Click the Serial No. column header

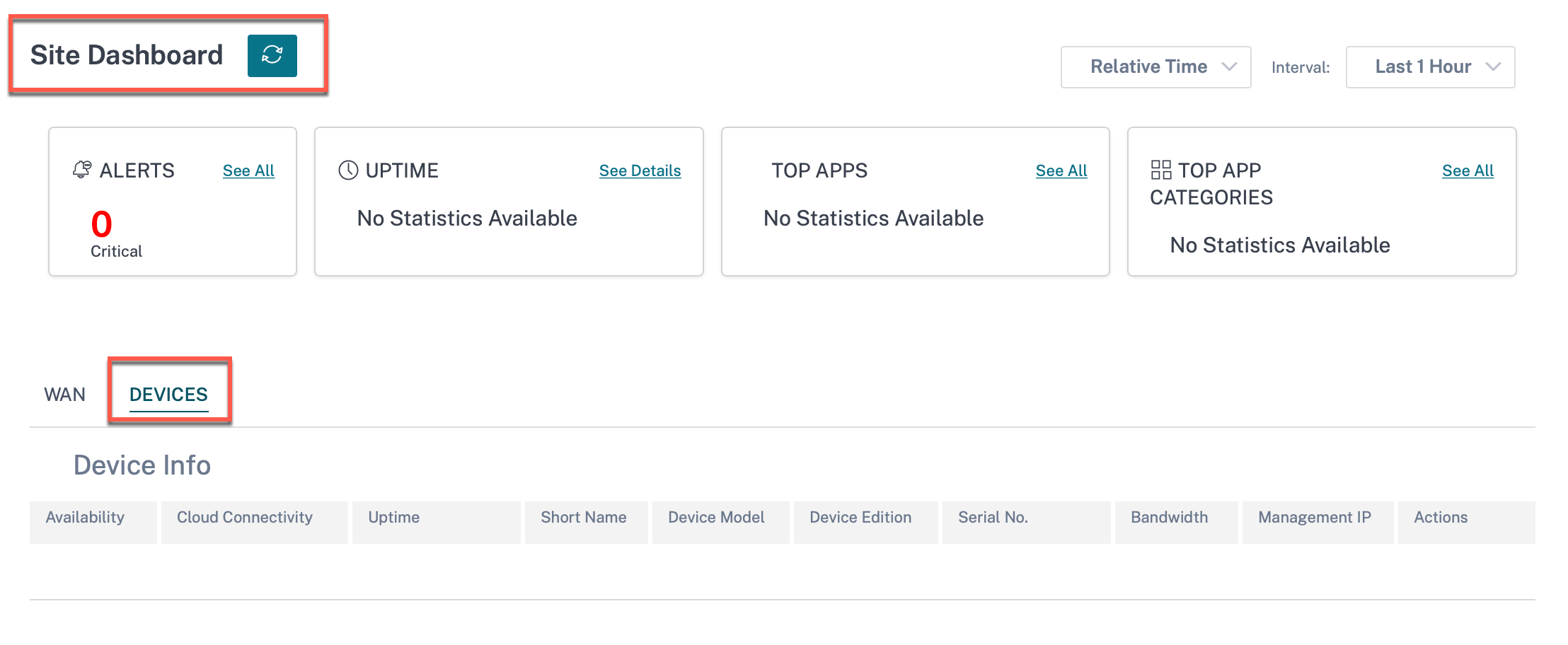click(1027, 522)
